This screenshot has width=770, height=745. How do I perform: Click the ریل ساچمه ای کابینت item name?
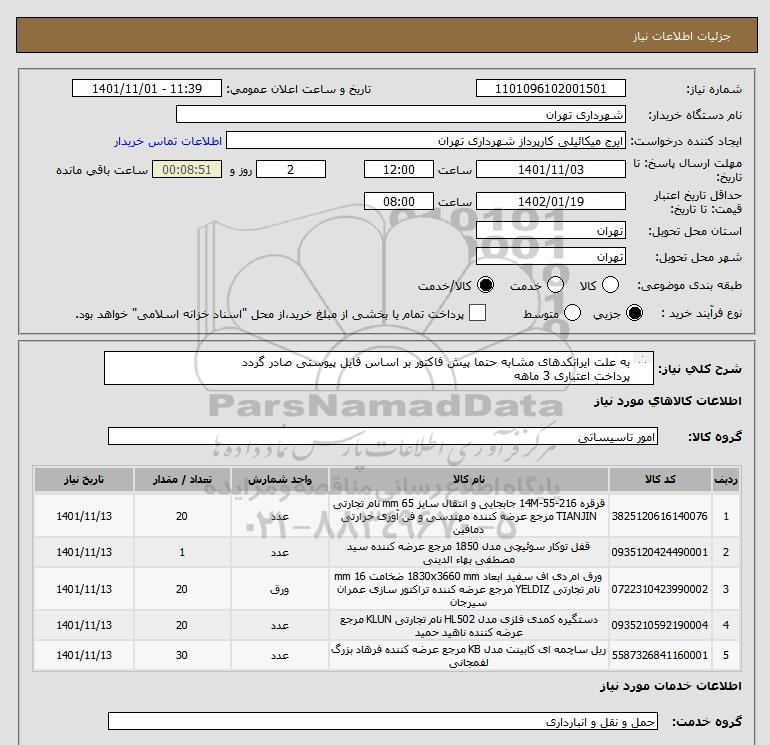point(468,656)
